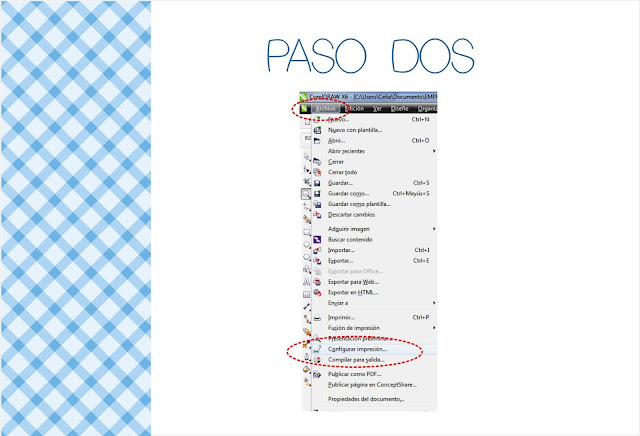The height and width of the screenshot is (436, 640).
Task: Select the Ellipse tool
Action: pyautogui.click(x=306, y=245)
